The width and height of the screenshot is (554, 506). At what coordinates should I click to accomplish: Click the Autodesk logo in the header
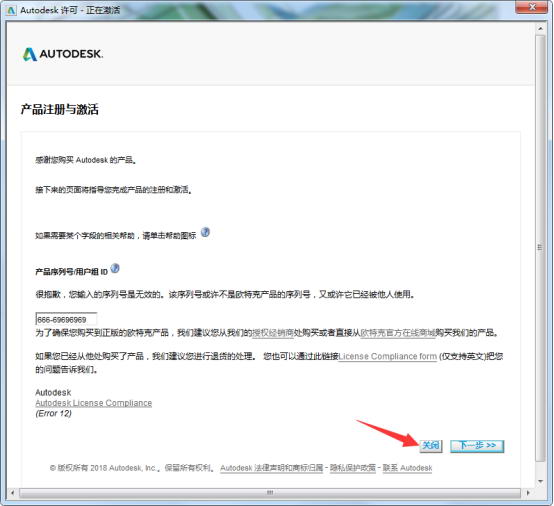[x=63, y=54]
